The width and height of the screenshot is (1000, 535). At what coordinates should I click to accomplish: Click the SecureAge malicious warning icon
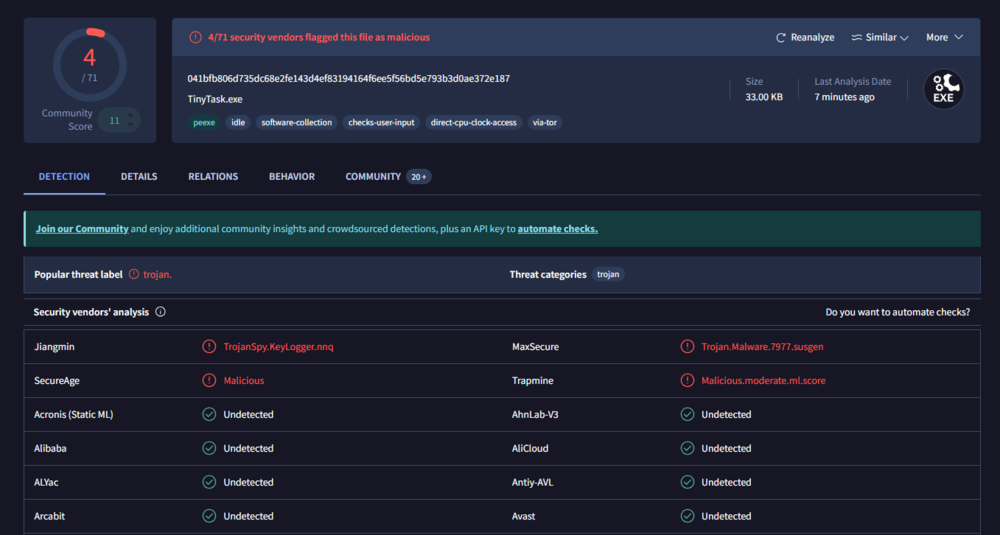209,381
